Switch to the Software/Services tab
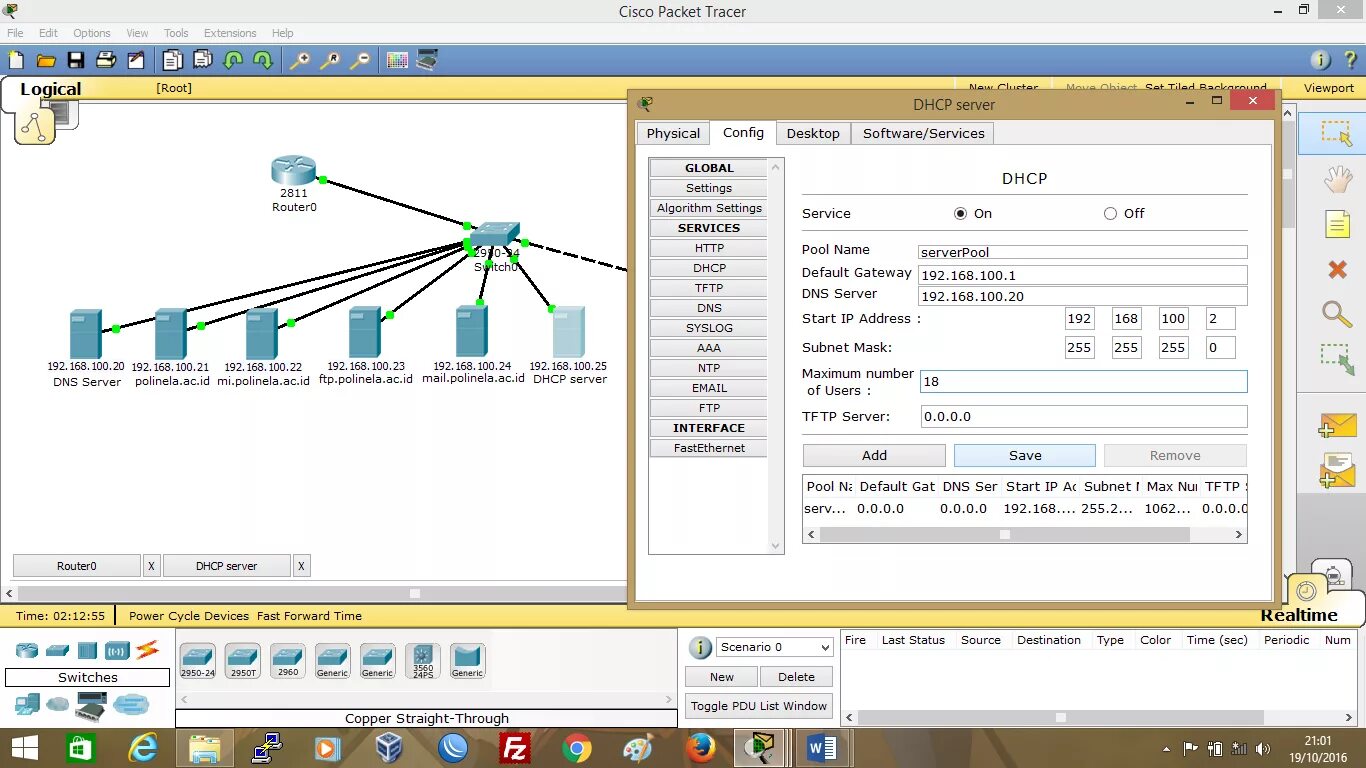This screenshot has width=1366, height=768. (923, 133)
